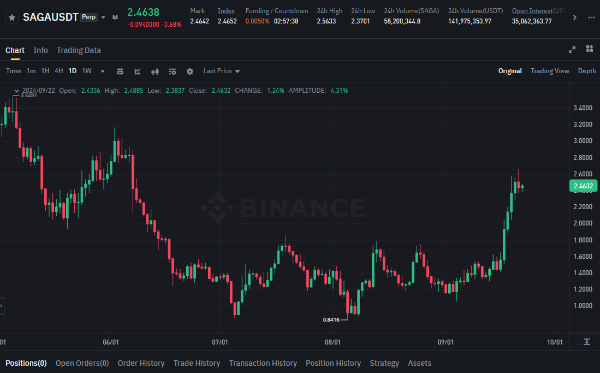This screenshot has height=373, width=600.
Task: Star SAGAUSDT as a favorite
Action: click(x=12, y=18)
